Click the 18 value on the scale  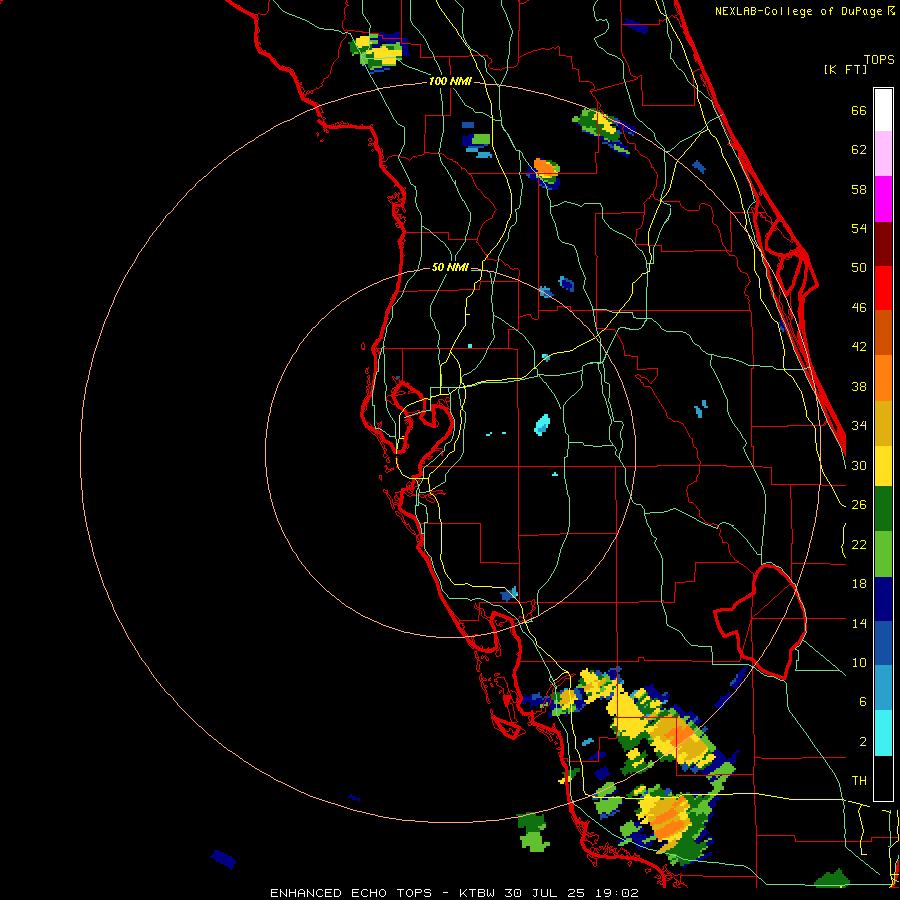pos(859,584)
